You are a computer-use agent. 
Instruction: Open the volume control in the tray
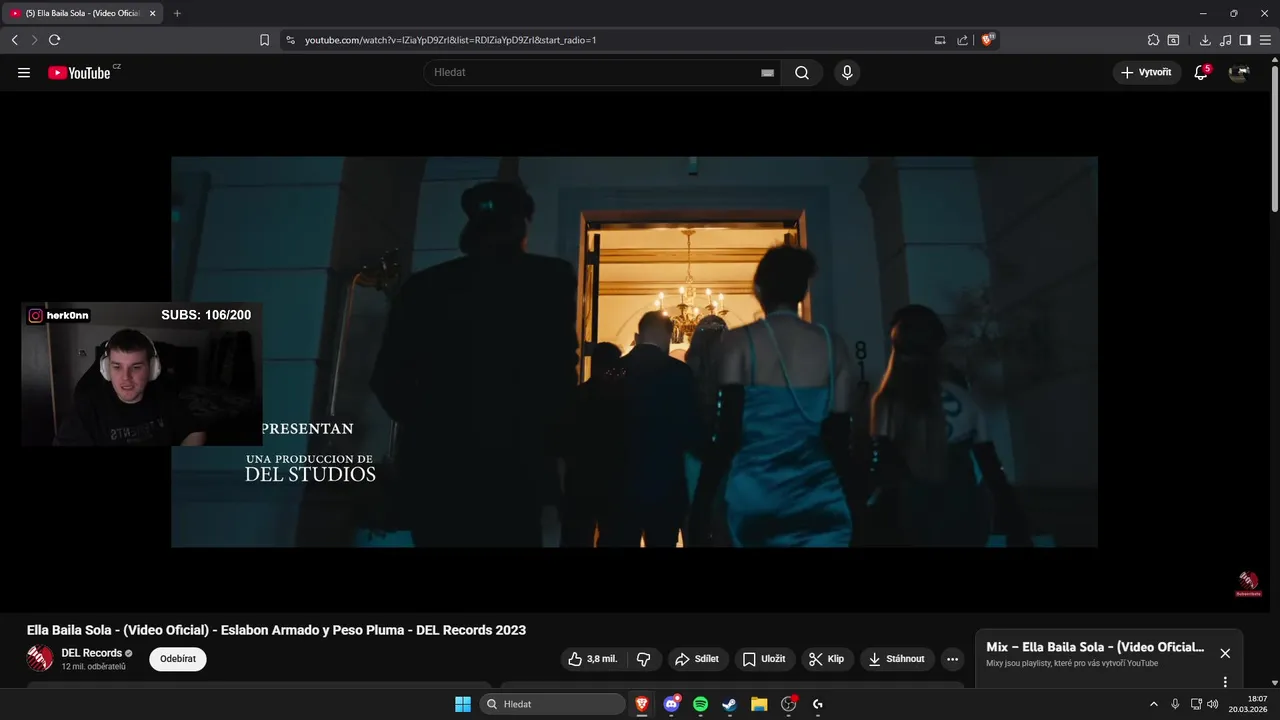(x=1212, y=704)
